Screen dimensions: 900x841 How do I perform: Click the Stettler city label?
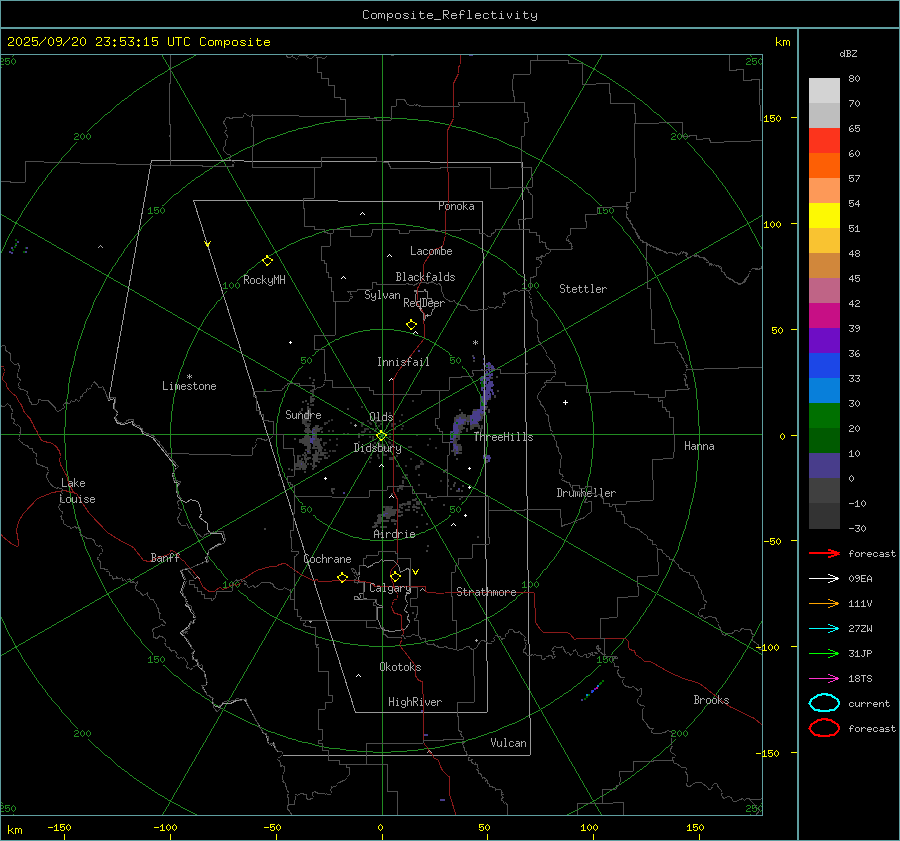(582, 289)
